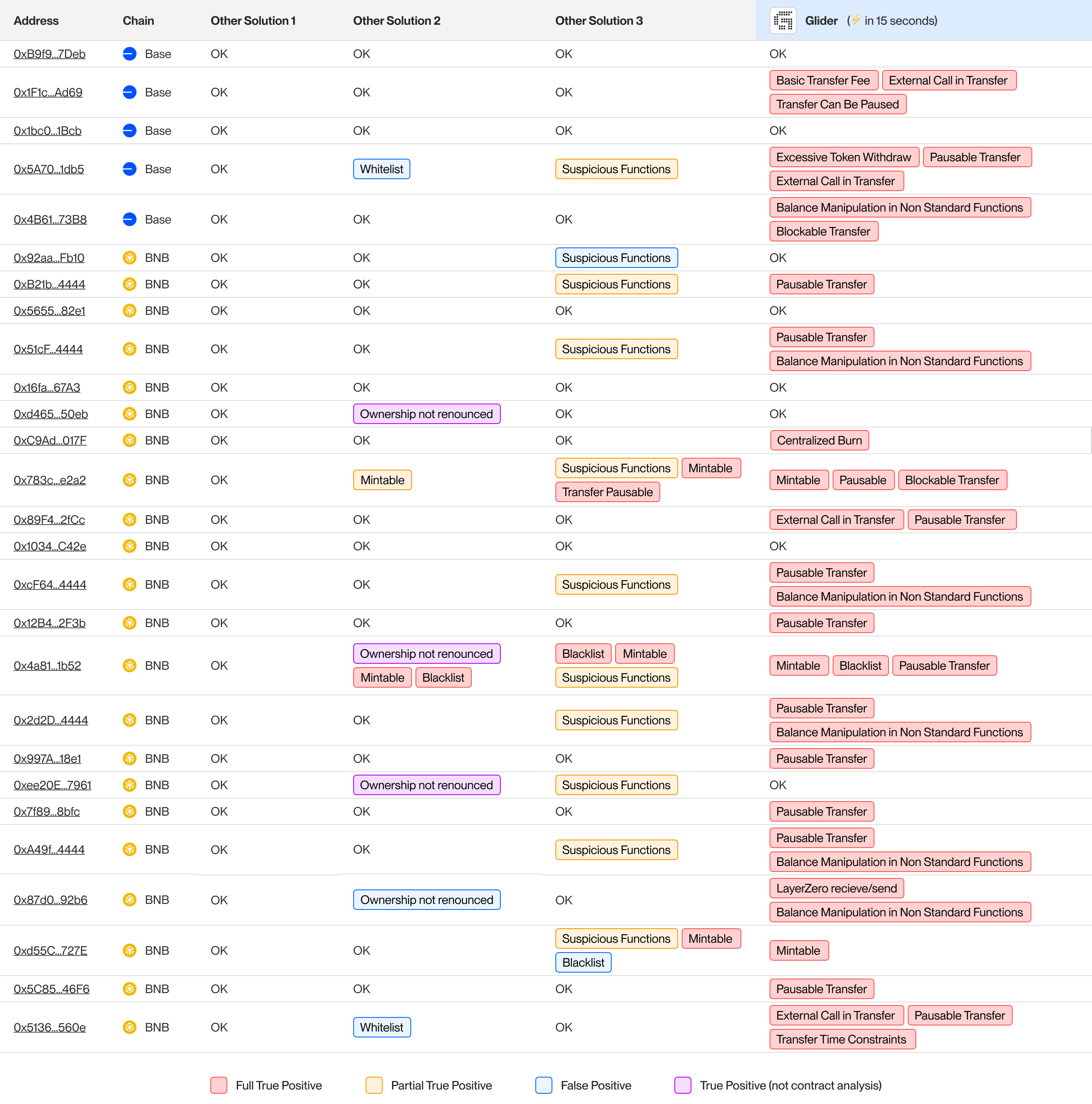Click Full True Positive legend swatch
Image resolution: width=1092 pixels, height=1104 pixels.
pos(219,1085)
